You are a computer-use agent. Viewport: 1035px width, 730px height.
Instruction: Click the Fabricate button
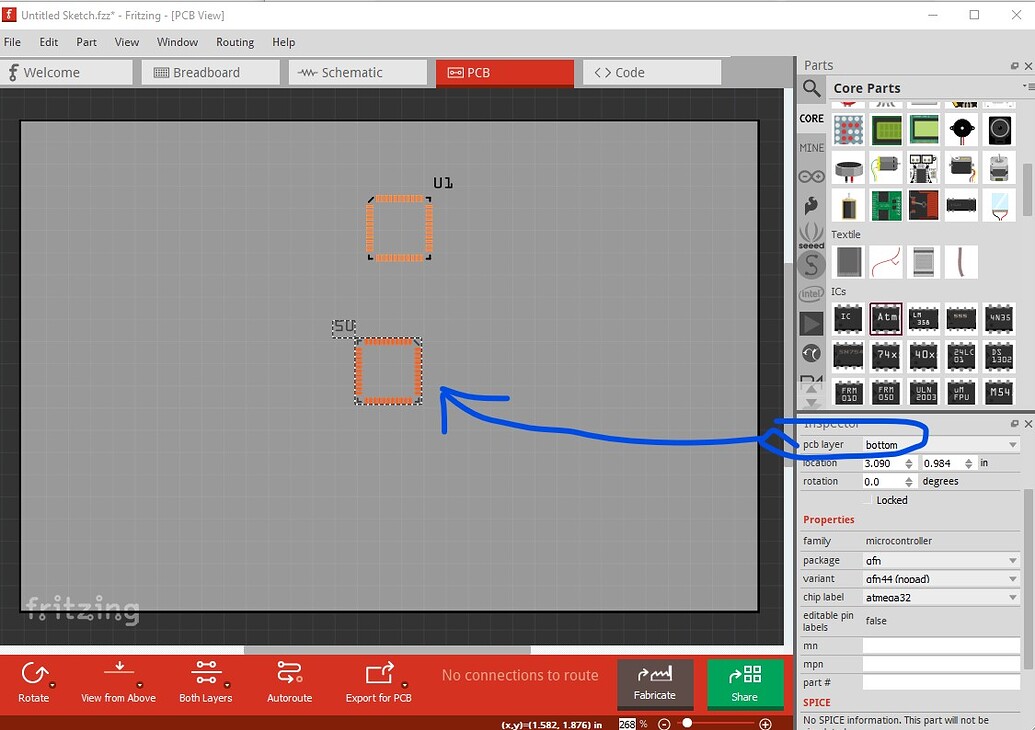[655, 683]
